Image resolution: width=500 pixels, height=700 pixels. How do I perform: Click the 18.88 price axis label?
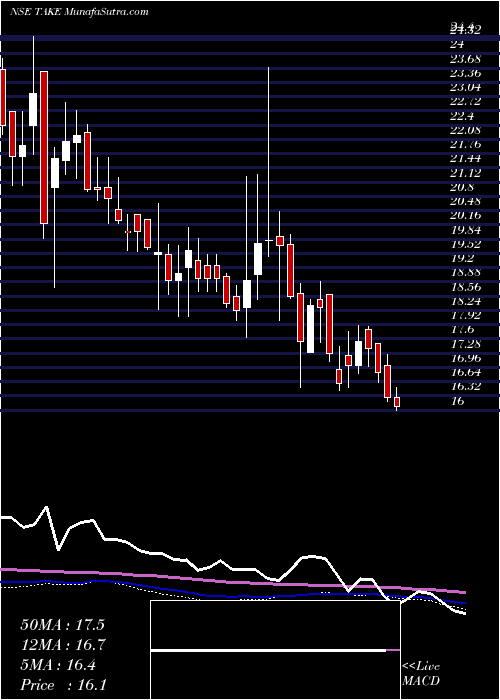pos(465,272)
